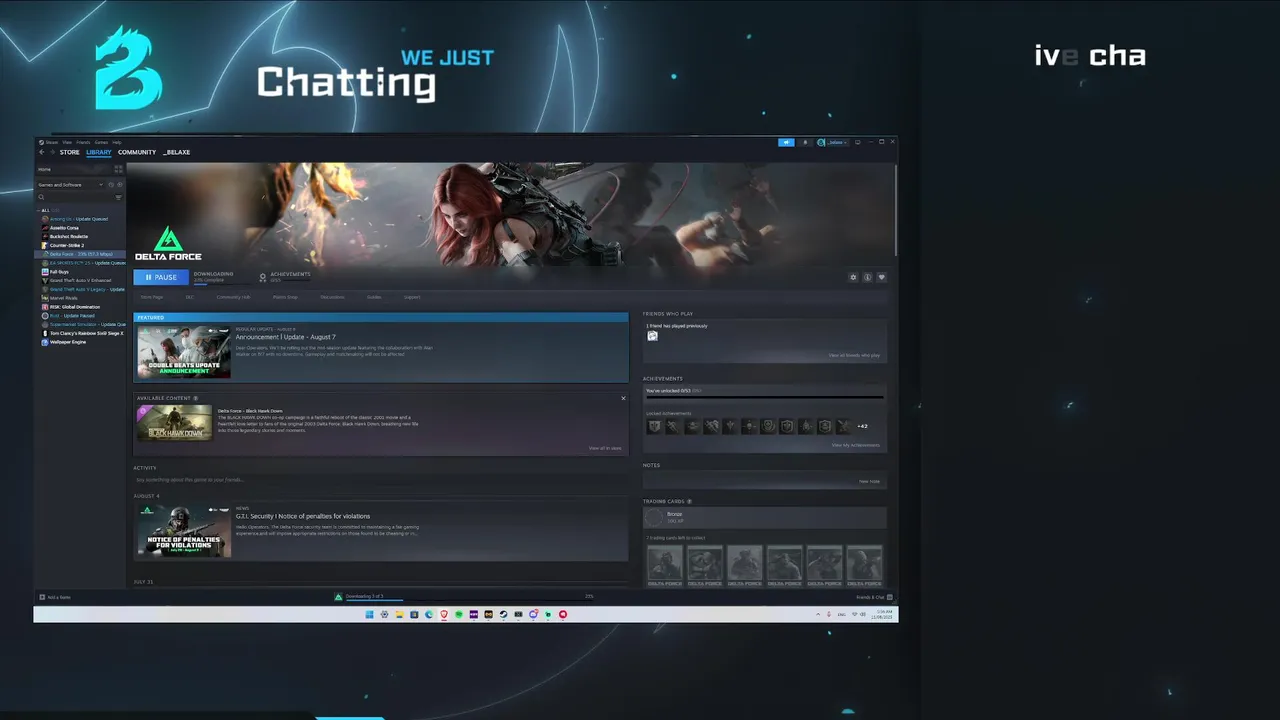This screenshot has height=720, width=1280.
Task: Select Buckshot Roulette in the library list
Action: 80,237
